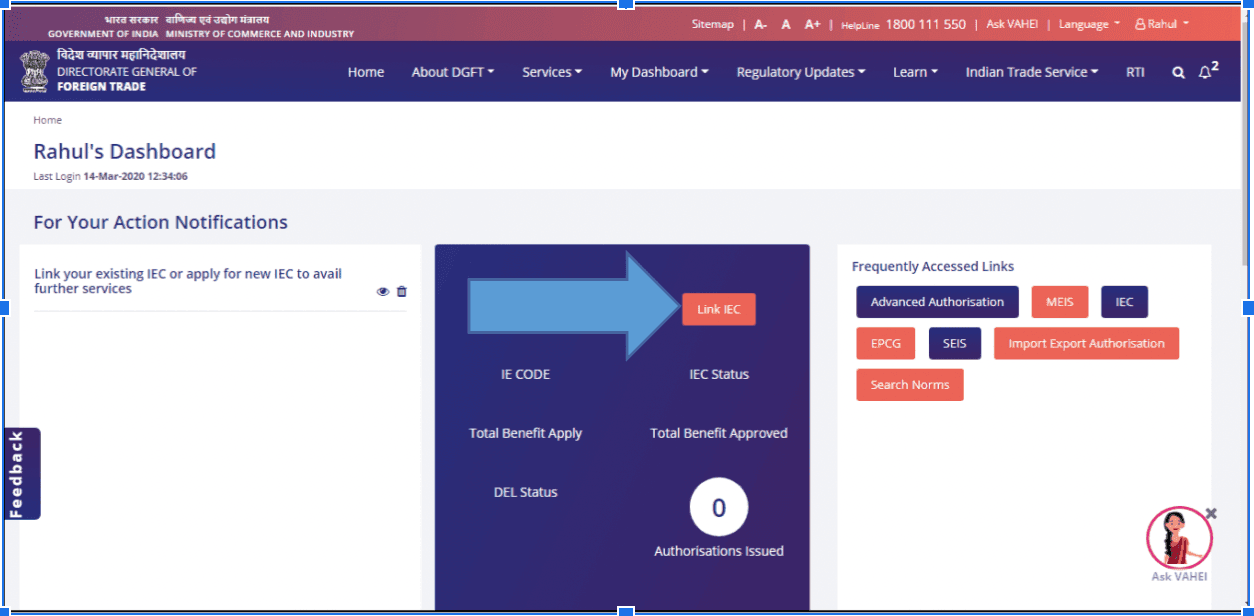The height and width of the screenshot is (616, 1254).
Task: Delete the IEC notification via trash icon
Action: (402, 292)
